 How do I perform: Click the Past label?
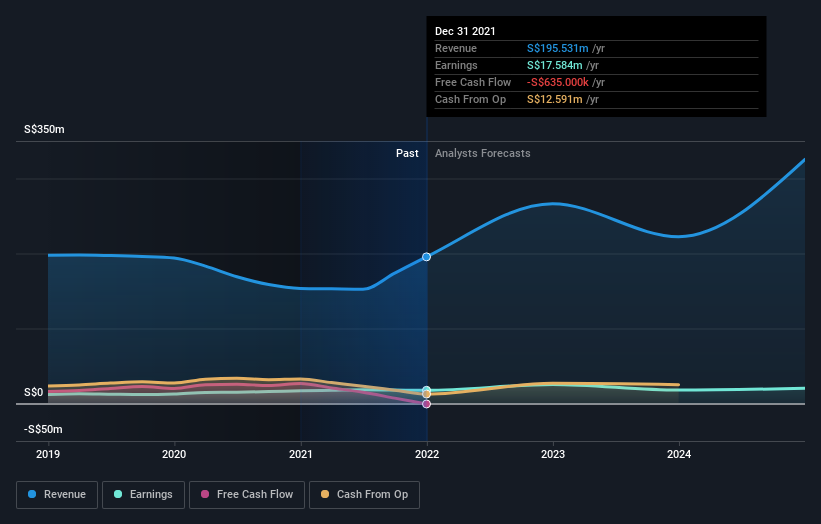[x=407, y=153]
